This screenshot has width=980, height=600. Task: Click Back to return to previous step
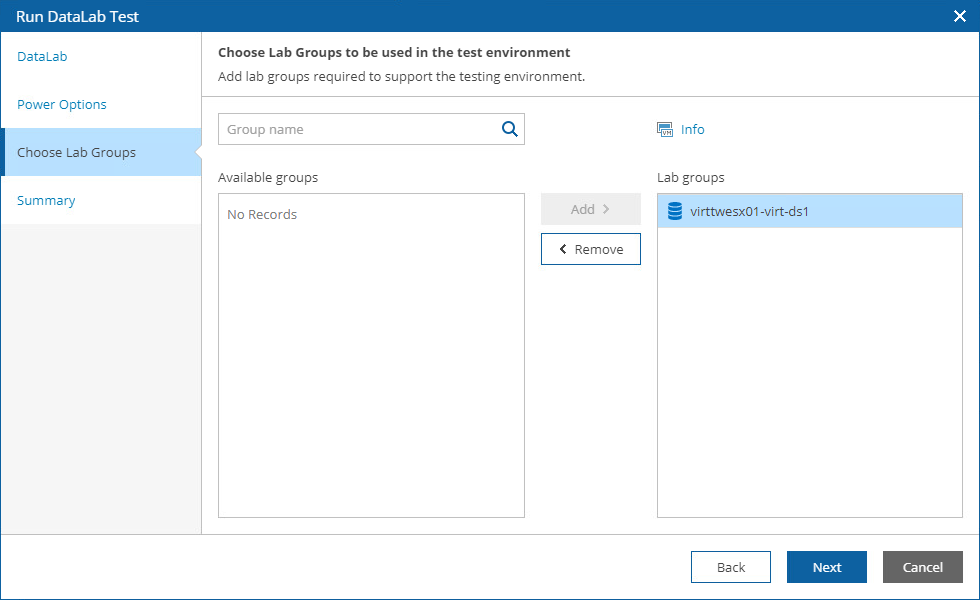tap(730, 567)
